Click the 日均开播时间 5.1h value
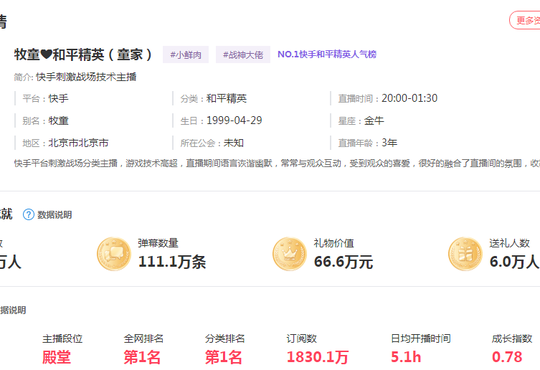The height and width of the screenshot is (370, 540). pyautogui.click(x=406, y=357)
